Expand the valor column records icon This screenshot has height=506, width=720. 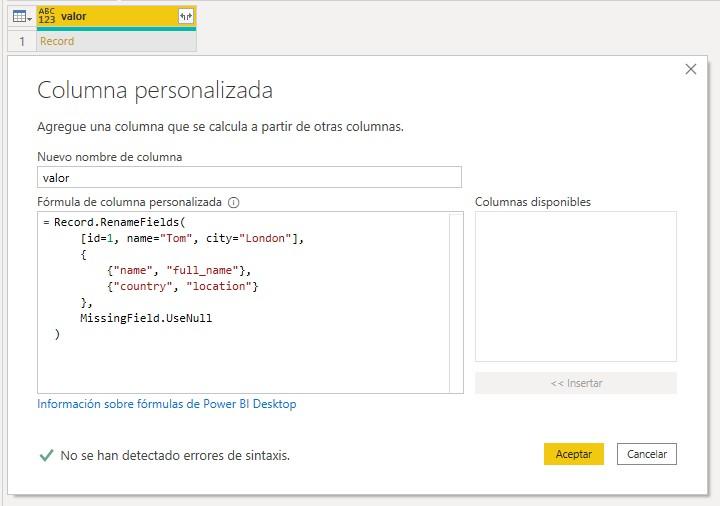[x=186, y=17]
